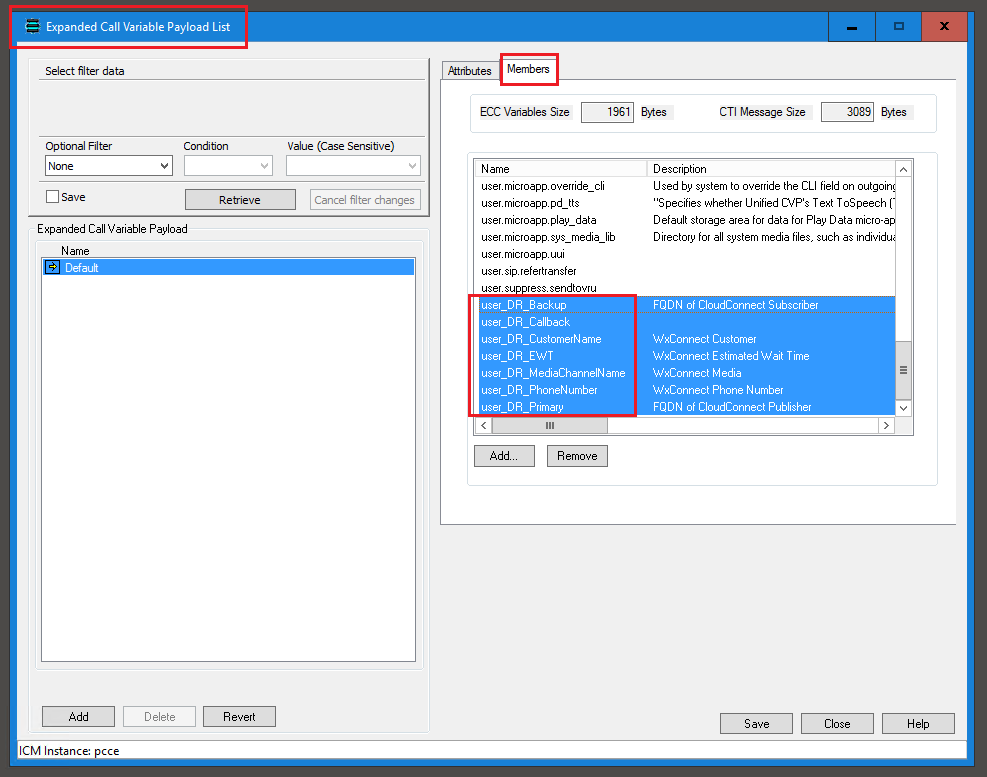Viewport: 987px width, 777px height.
Task: Switch to the Attributes tab
Action: pyautogui.click(x=470, y=71)
